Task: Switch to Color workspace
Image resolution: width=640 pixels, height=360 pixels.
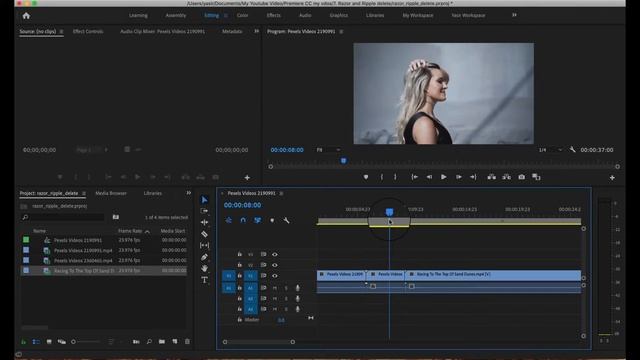Action: (x=242, y=16)
